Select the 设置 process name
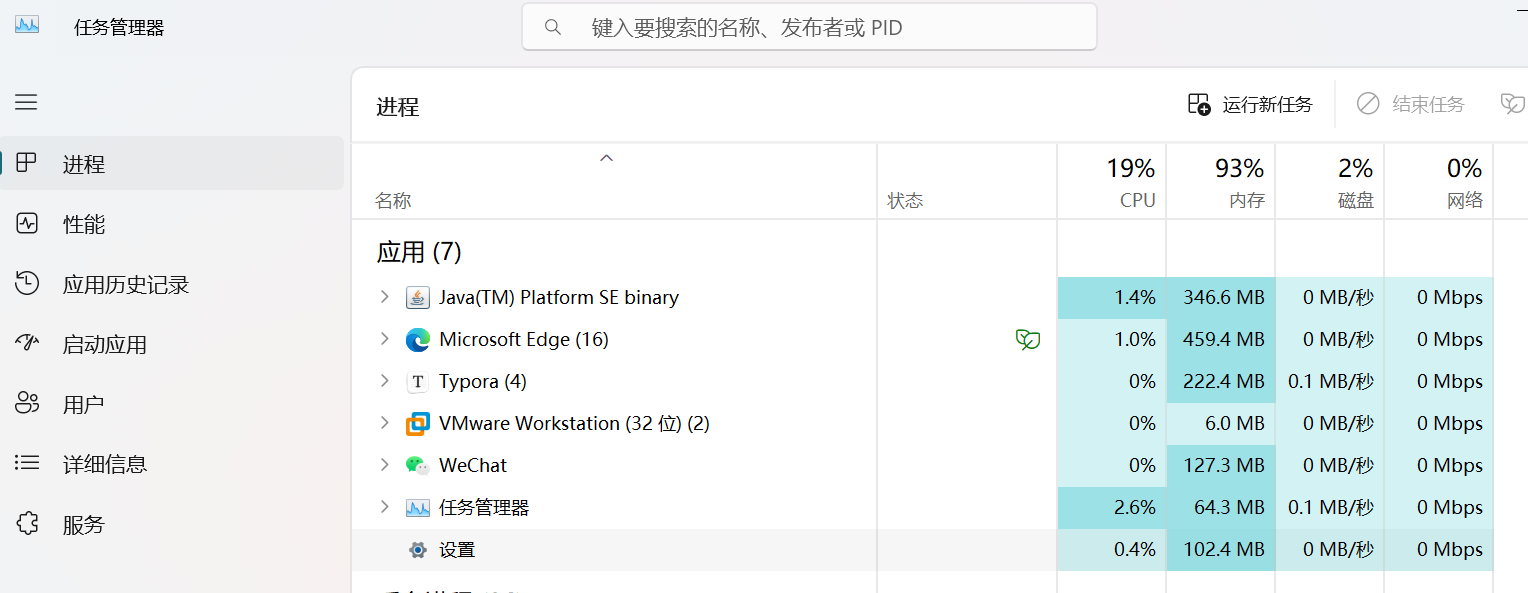1528x593 pixels. tap(457, 550)
